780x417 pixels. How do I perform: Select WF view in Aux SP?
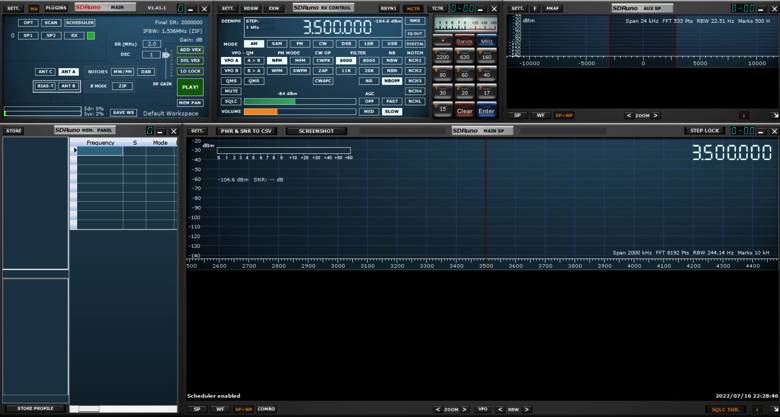(541, 115)
